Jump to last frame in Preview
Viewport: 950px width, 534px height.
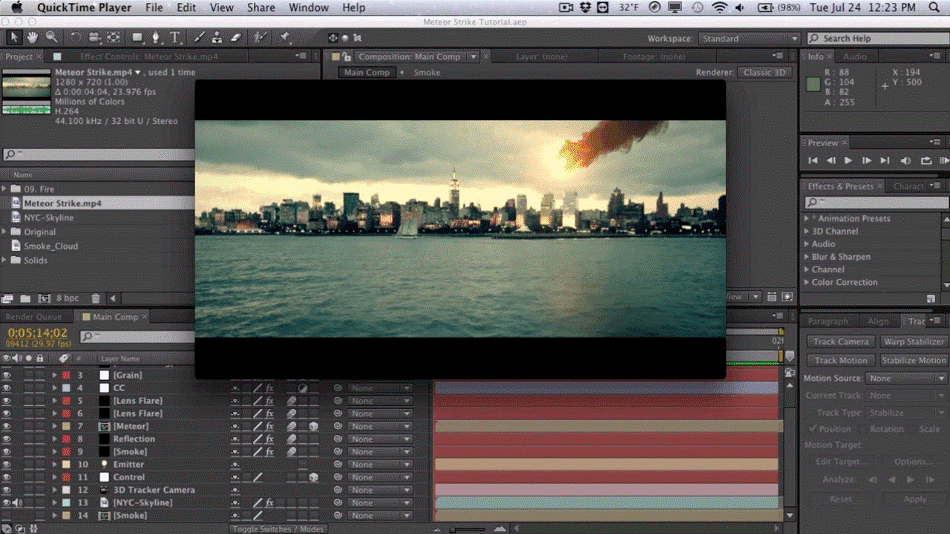[x=885, y=161]
